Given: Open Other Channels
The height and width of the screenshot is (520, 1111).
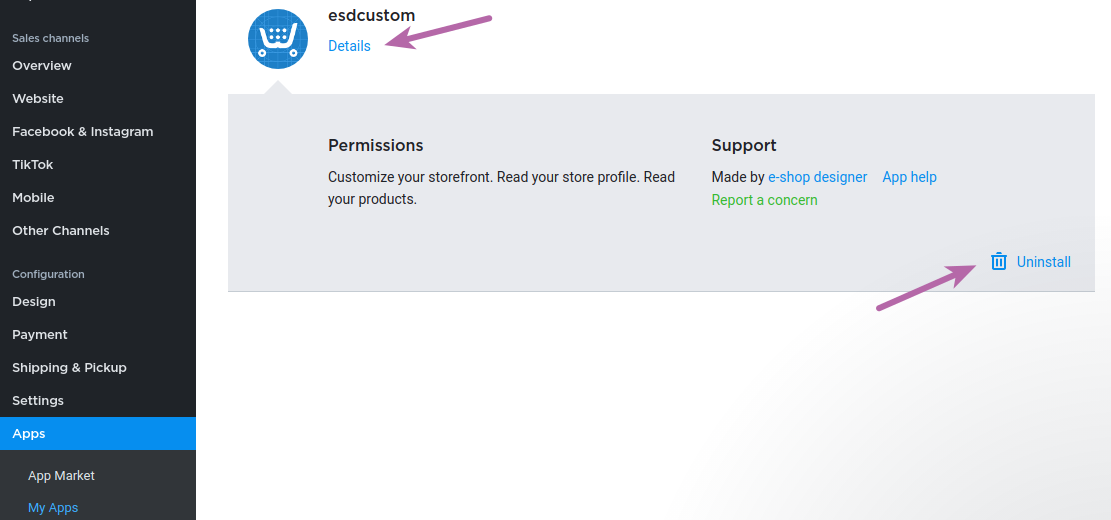Looking at the screenshot, I should tap(60, 231).
